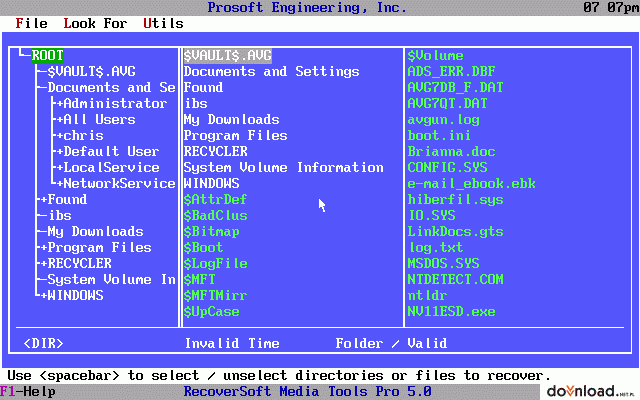Select the $BadClus file
Image resolution: width=640 pixels, height=400 pixels.
(216, 216)
